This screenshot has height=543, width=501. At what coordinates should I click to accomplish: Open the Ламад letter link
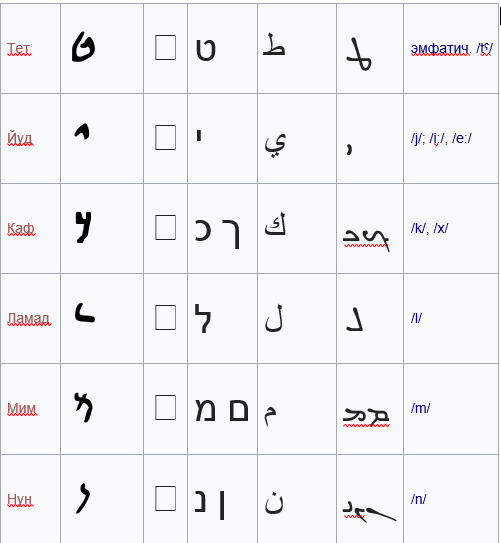(29, 319)
